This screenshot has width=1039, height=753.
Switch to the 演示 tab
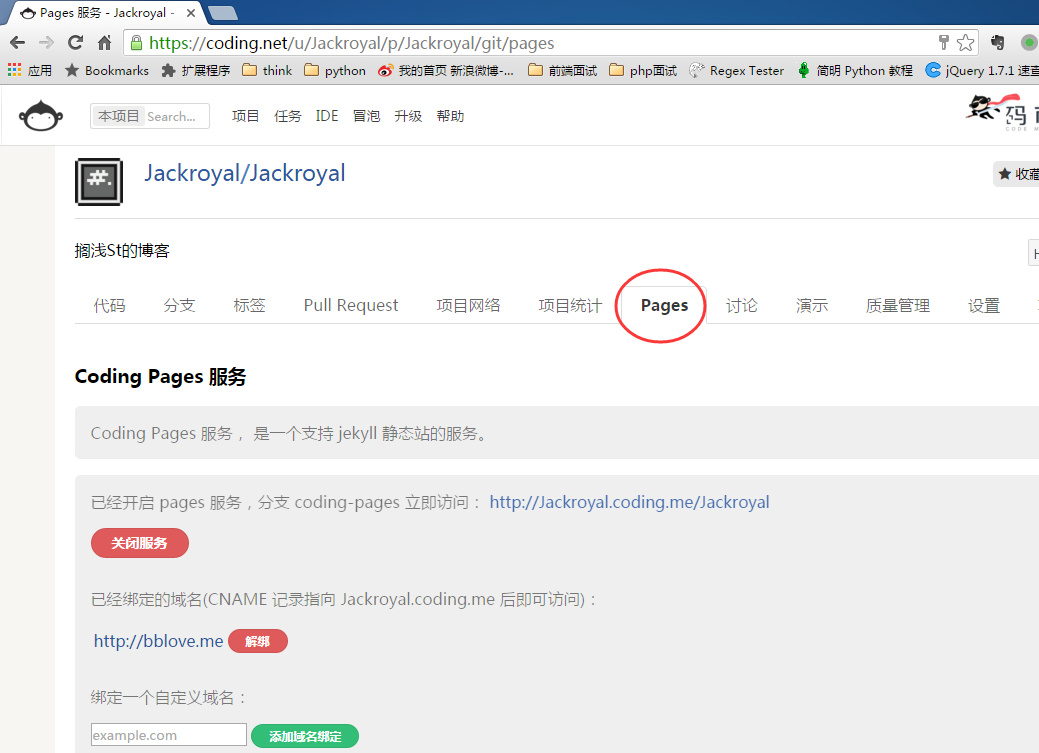click(x=812, y=306)
